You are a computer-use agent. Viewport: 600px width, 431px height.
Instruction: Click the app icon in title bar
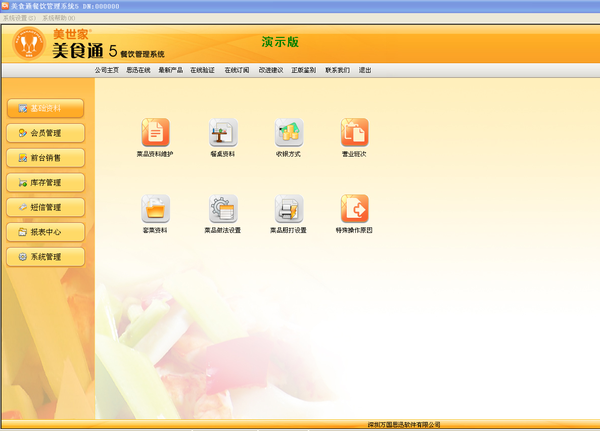[5, 6]
